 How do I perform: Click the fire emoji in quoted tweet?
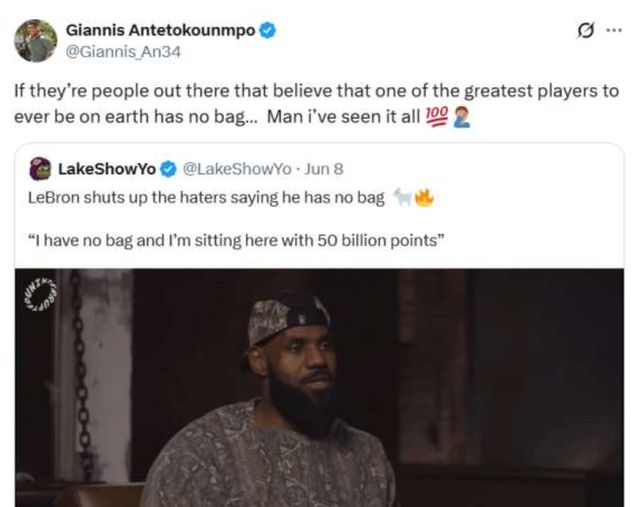(424, 197)
